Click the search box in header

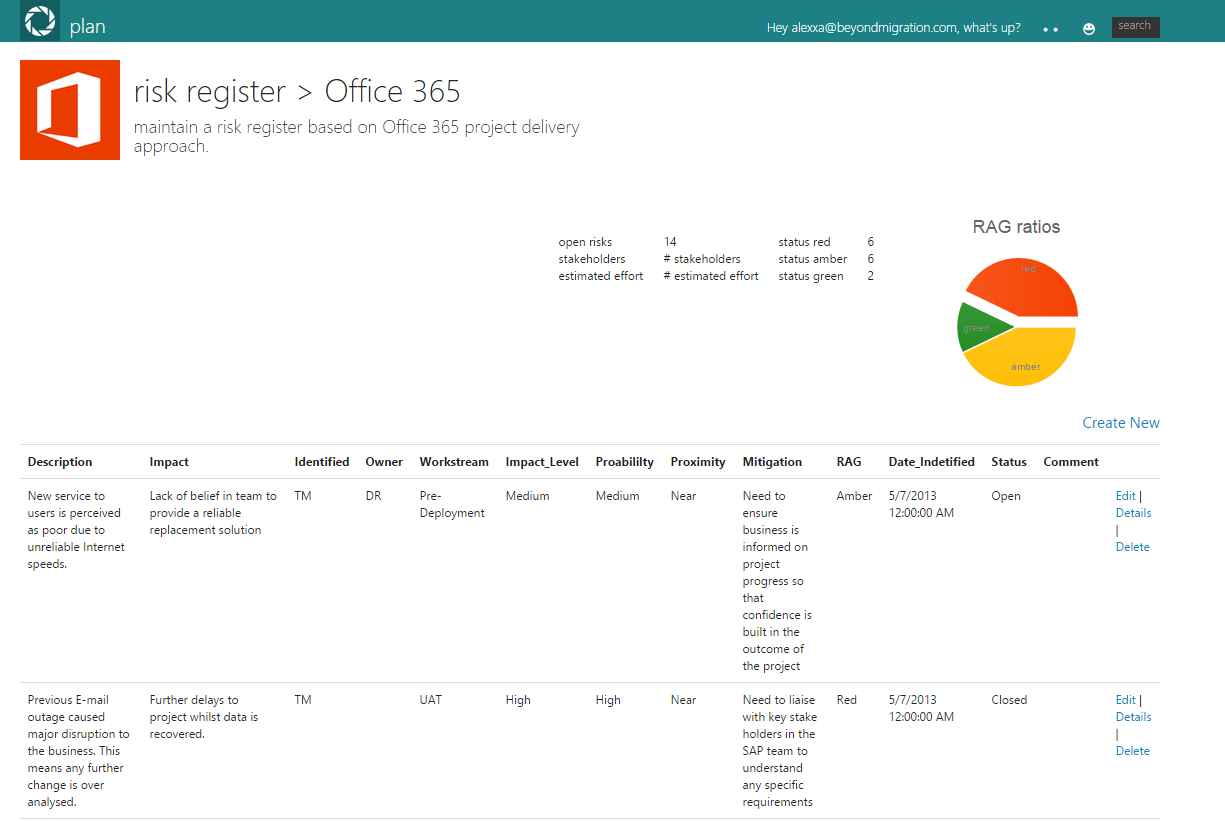[1135, 27]
